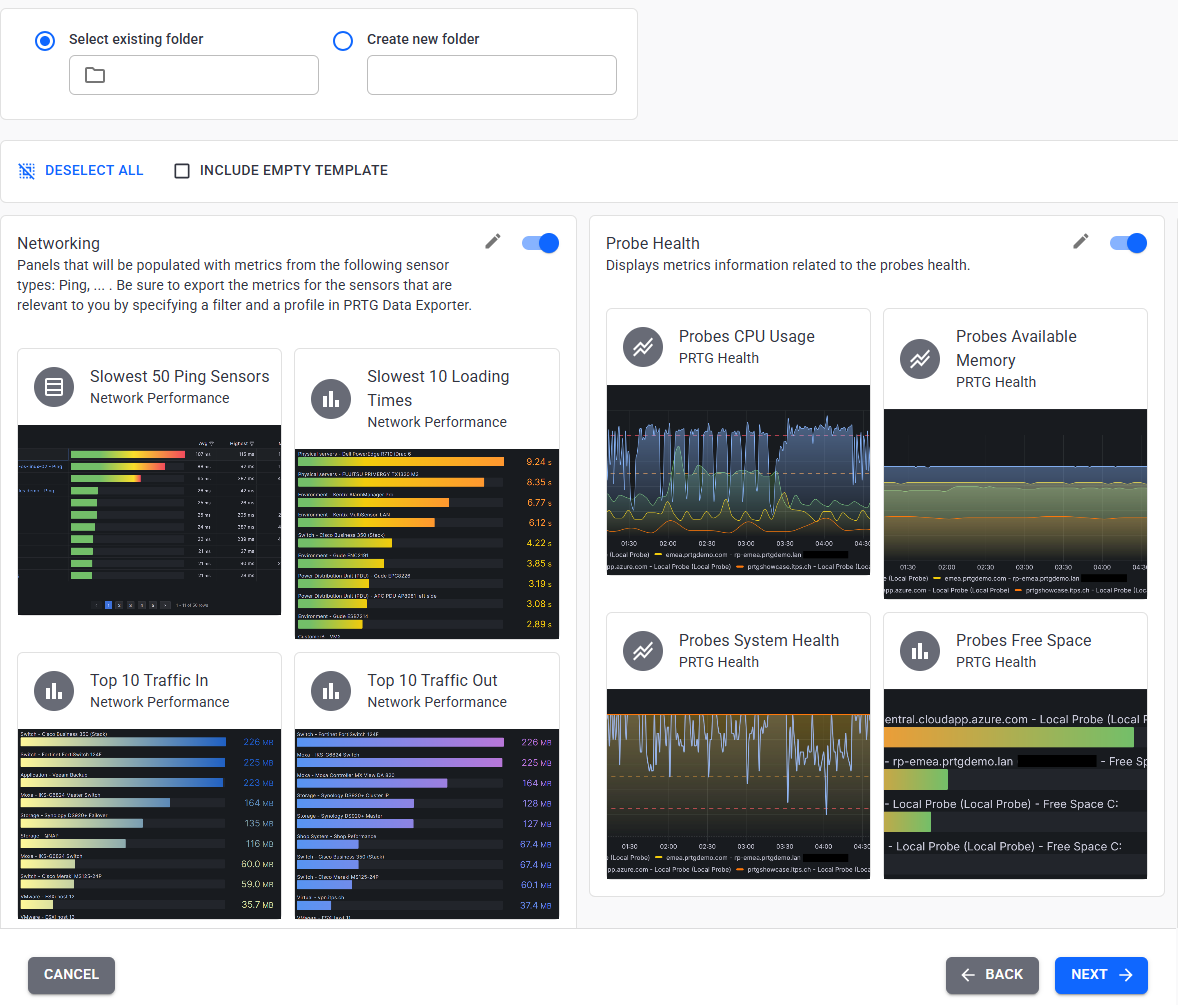Click the 'Slowest 50 Ping Sensors' title
This screenshot has height=1005, width=1178.
coord(180,376)
